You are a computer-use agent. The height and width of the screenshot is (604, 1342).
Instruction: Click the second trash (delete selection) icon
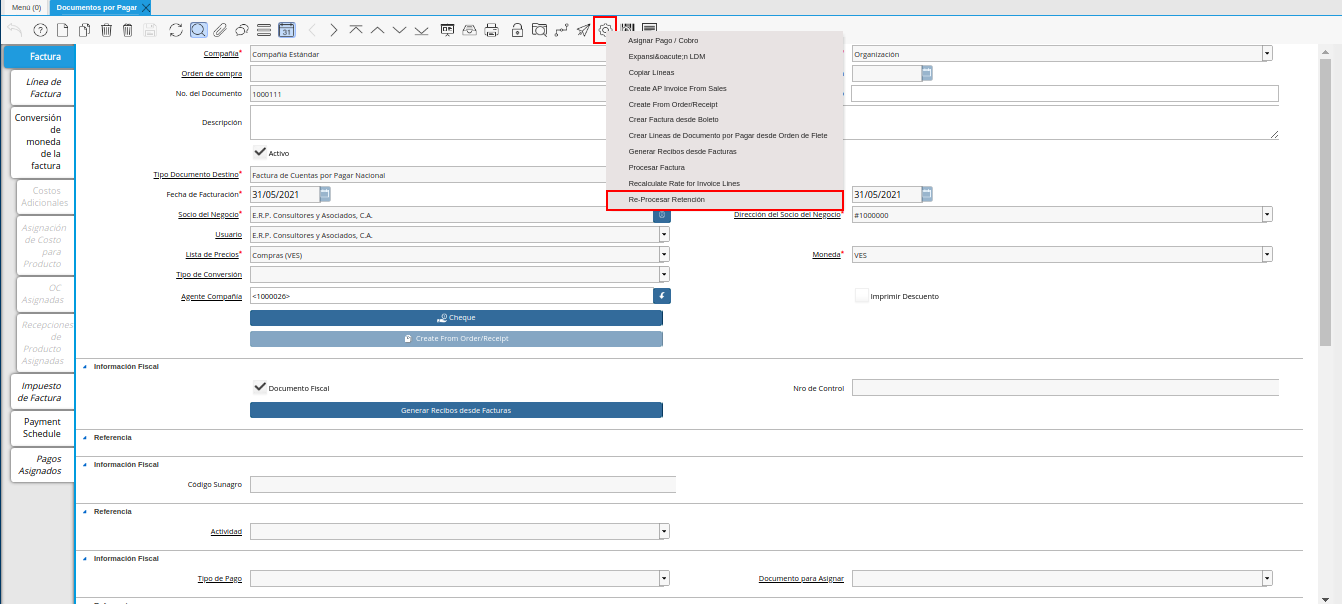(128, 30)
